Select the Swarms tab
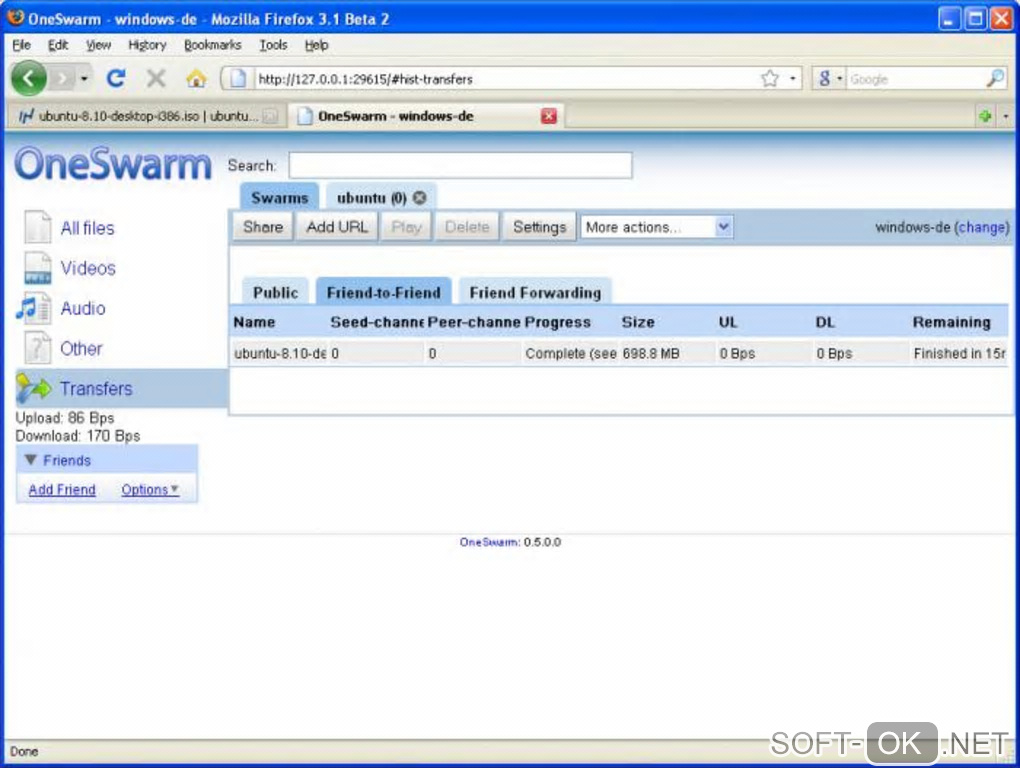Image resolution: width=1020 pixels, height=768 pixels. coord(280,197)
